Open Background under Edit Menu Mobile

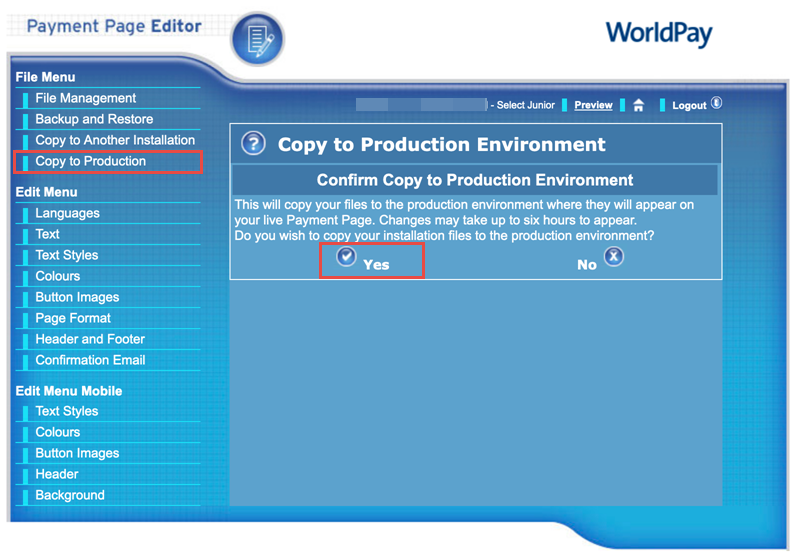[x=70, y=495]
